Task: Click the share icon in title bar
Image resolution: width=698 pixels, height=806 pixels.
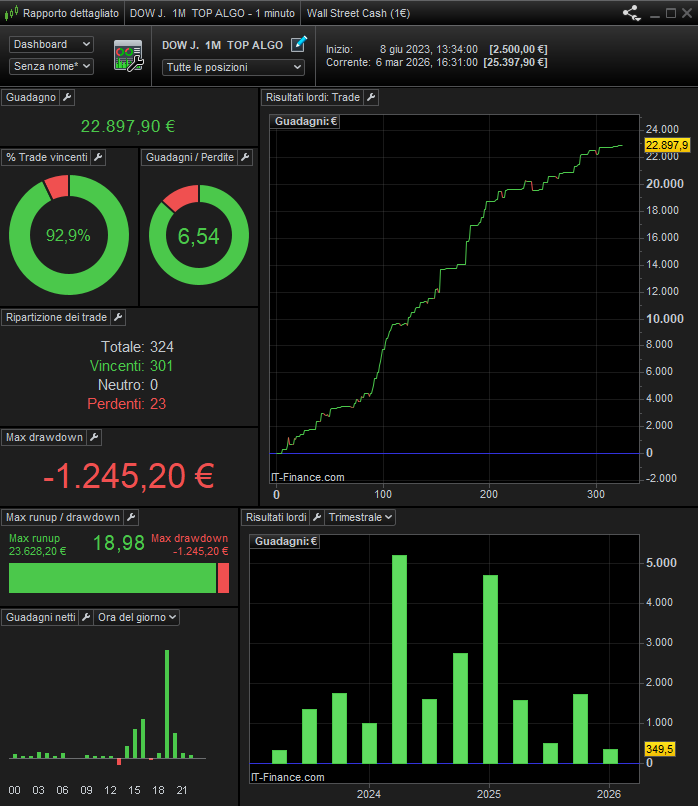Action: (631, 14)
